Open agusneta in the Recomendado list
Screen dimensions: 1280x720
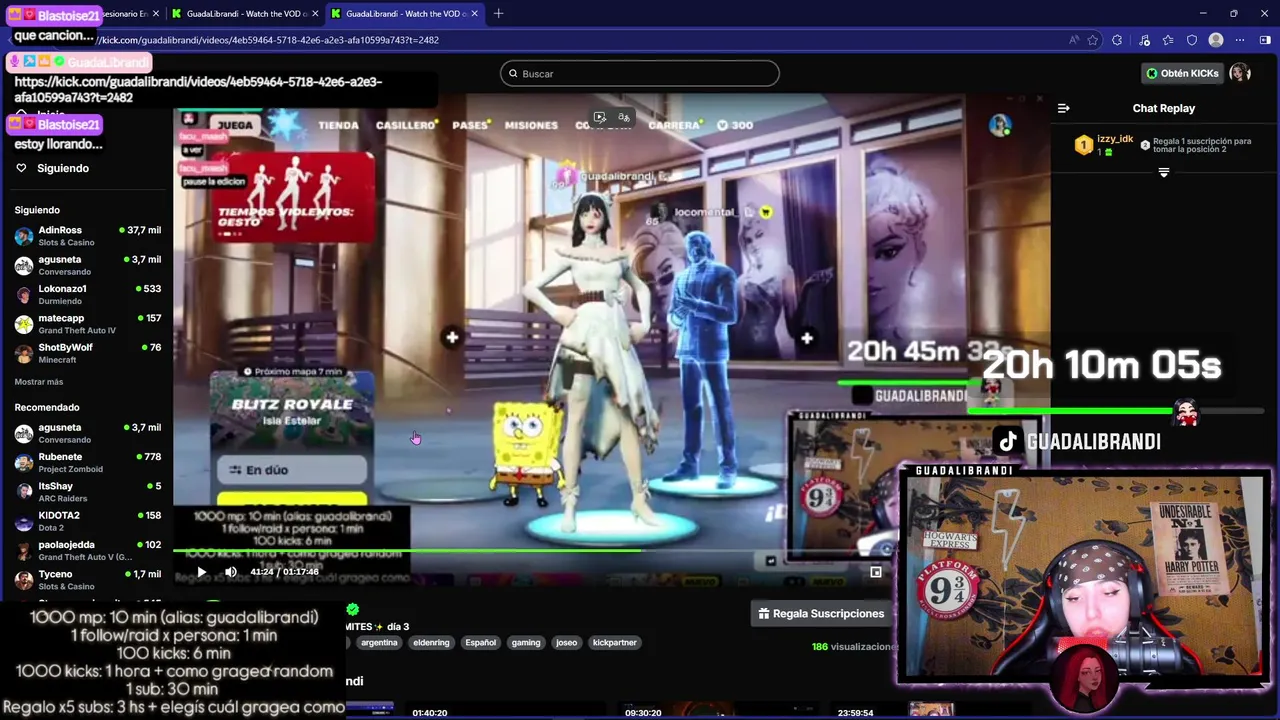click(88, 433)
